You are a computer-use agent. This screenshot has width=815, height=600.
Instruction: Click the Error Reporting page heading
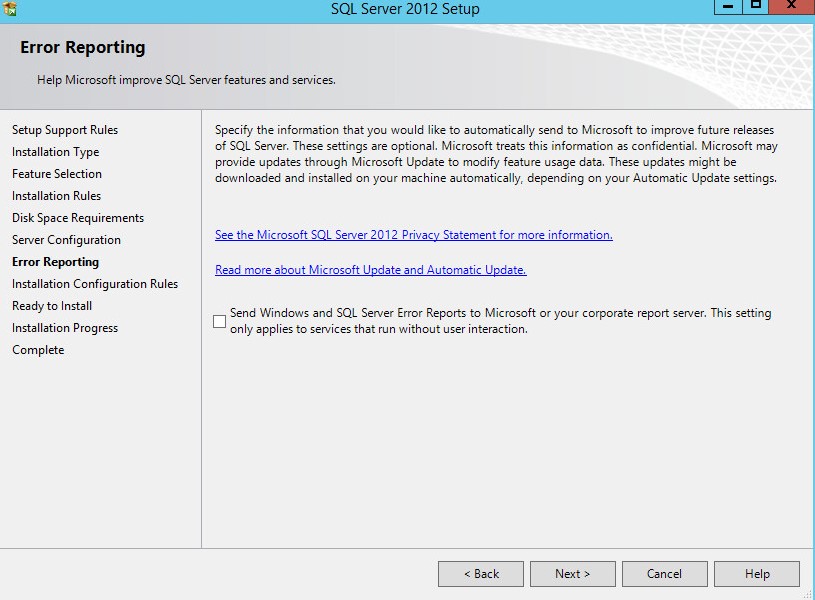pyautogui.click(x=83, y=47)
